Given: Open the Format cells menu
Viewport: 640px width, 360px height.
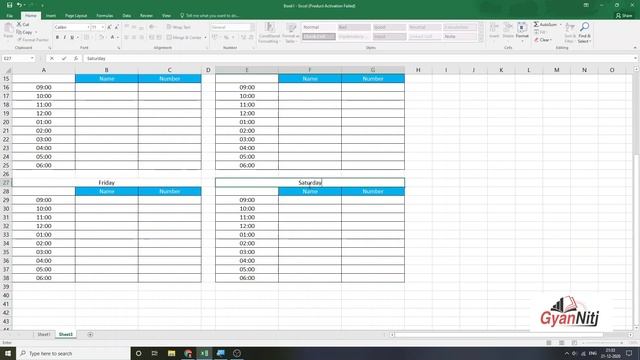Looking at the screenshot, I should tap(522, 31).
